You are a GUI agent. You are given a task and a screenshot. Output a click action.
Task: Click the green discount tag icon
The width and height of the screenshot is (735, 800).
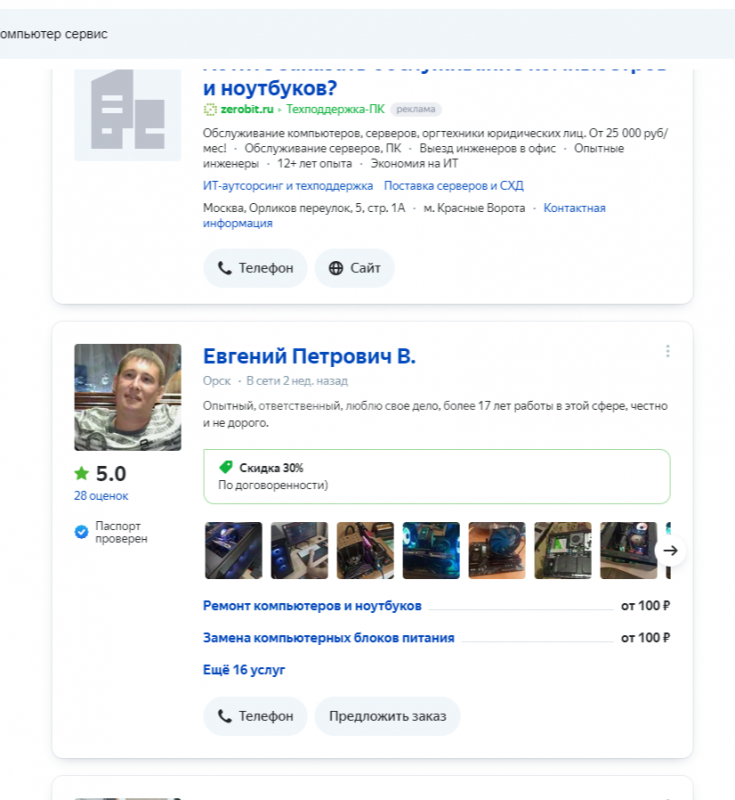[225, 467]
